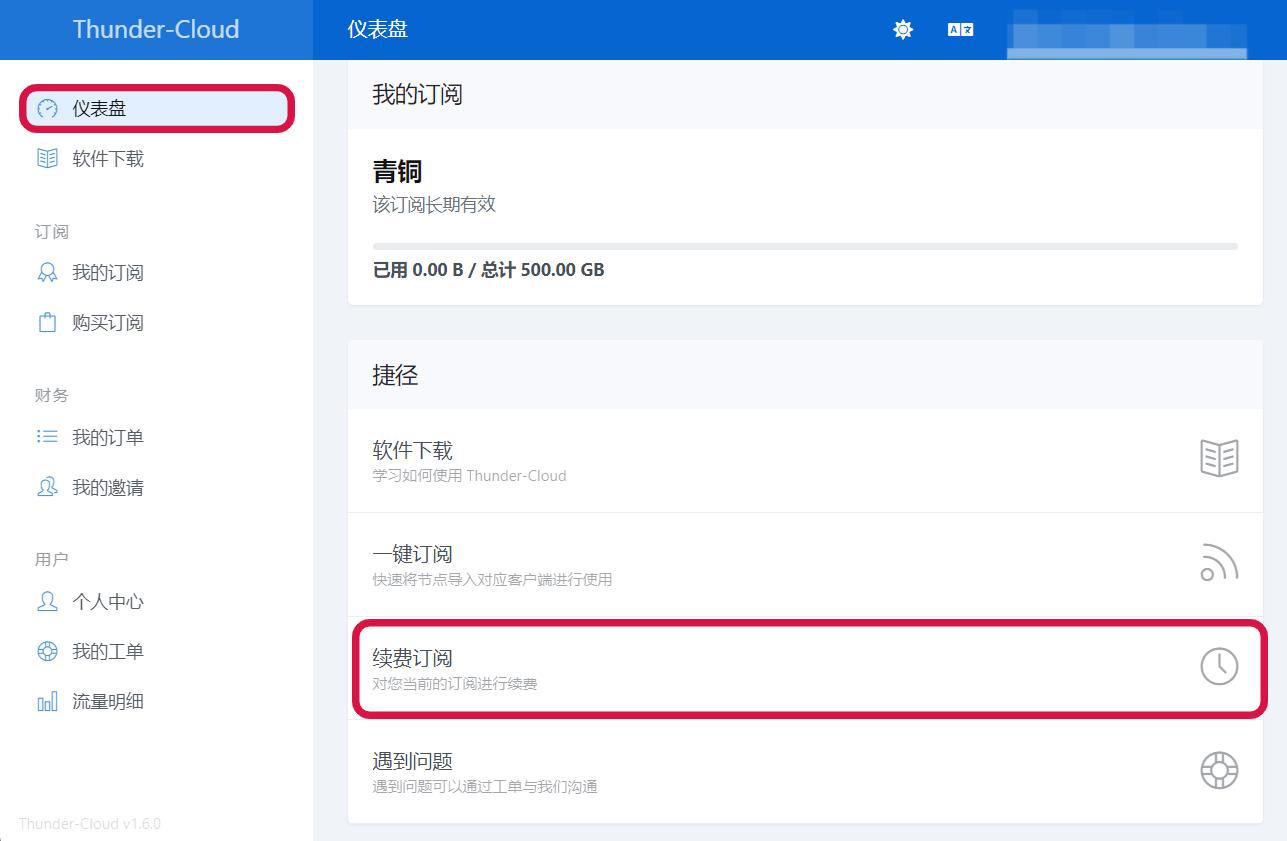Screen dimensions: 1287x841
Task: Toggle the dark mode sun icon
Action: click(x=903, y=30)
